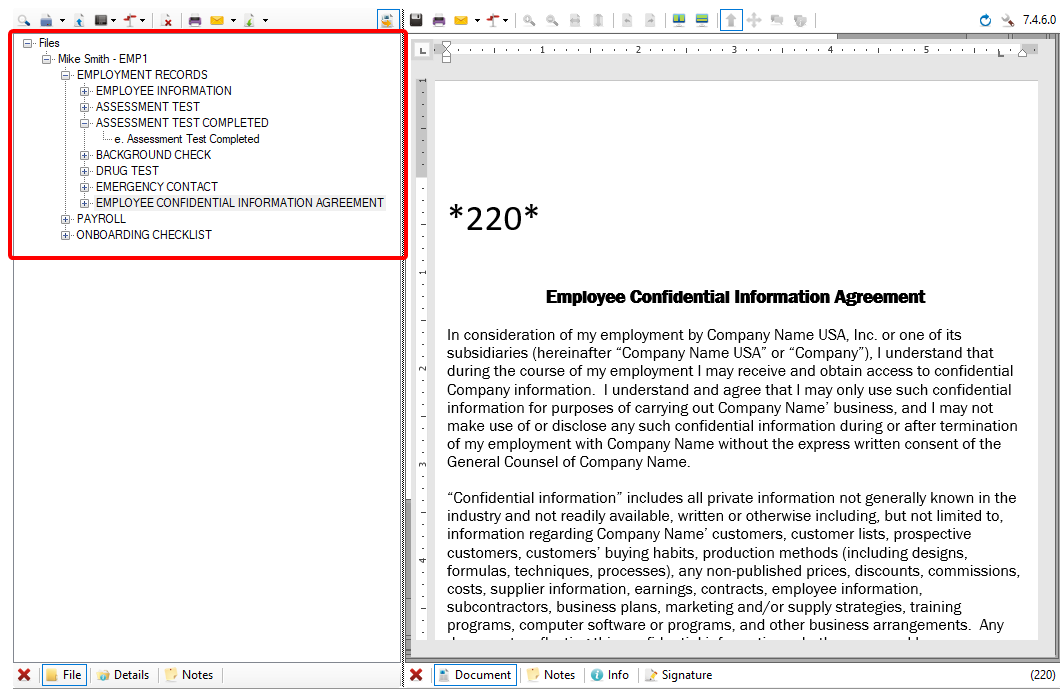Viewport: 1060px width, 689px height.
Task: Click the red X below the document pane
Action: (x=416, y=675)
